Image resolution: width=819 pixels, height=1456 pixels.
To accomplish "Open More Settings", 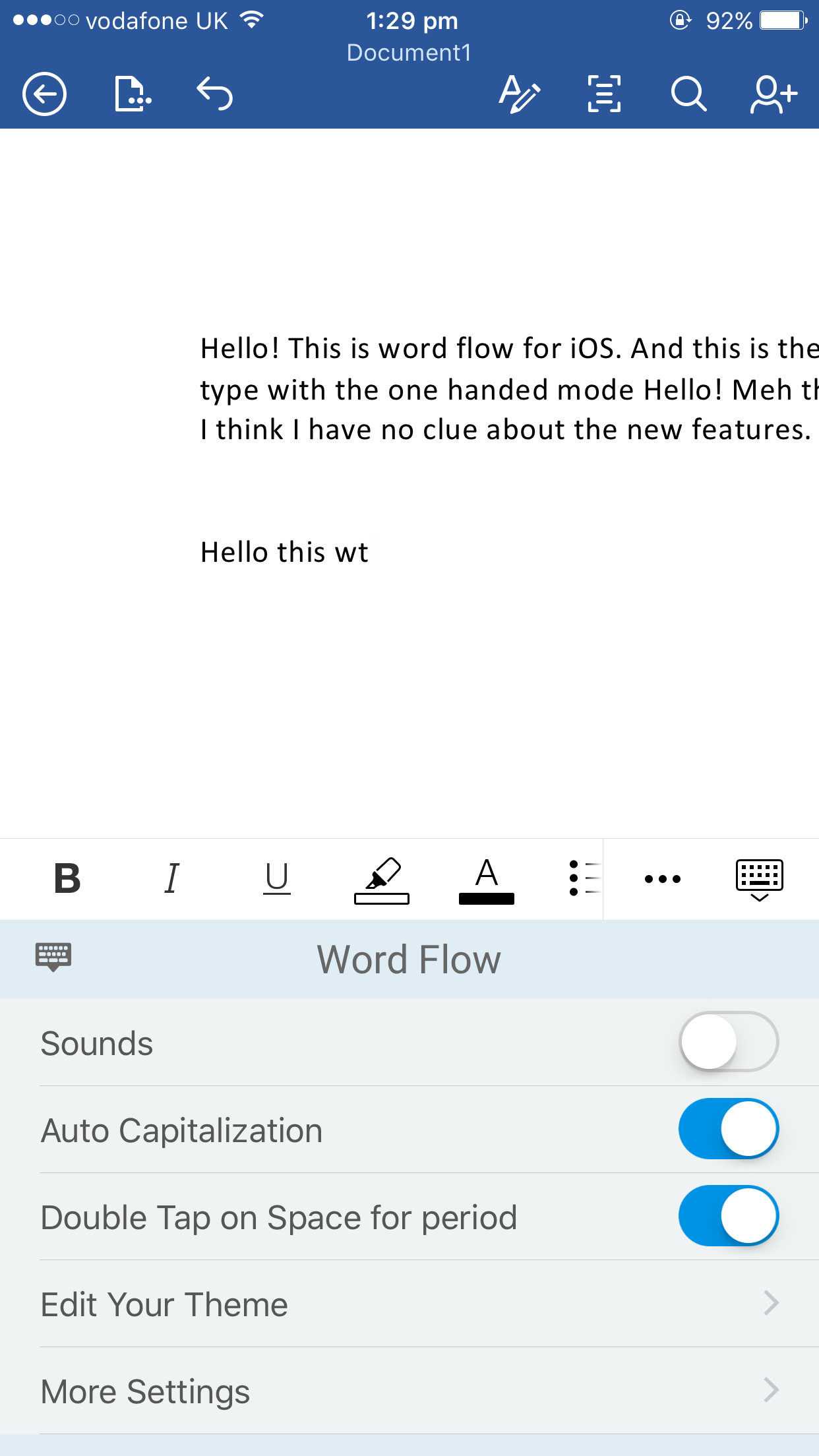I will pos(409,1391).
